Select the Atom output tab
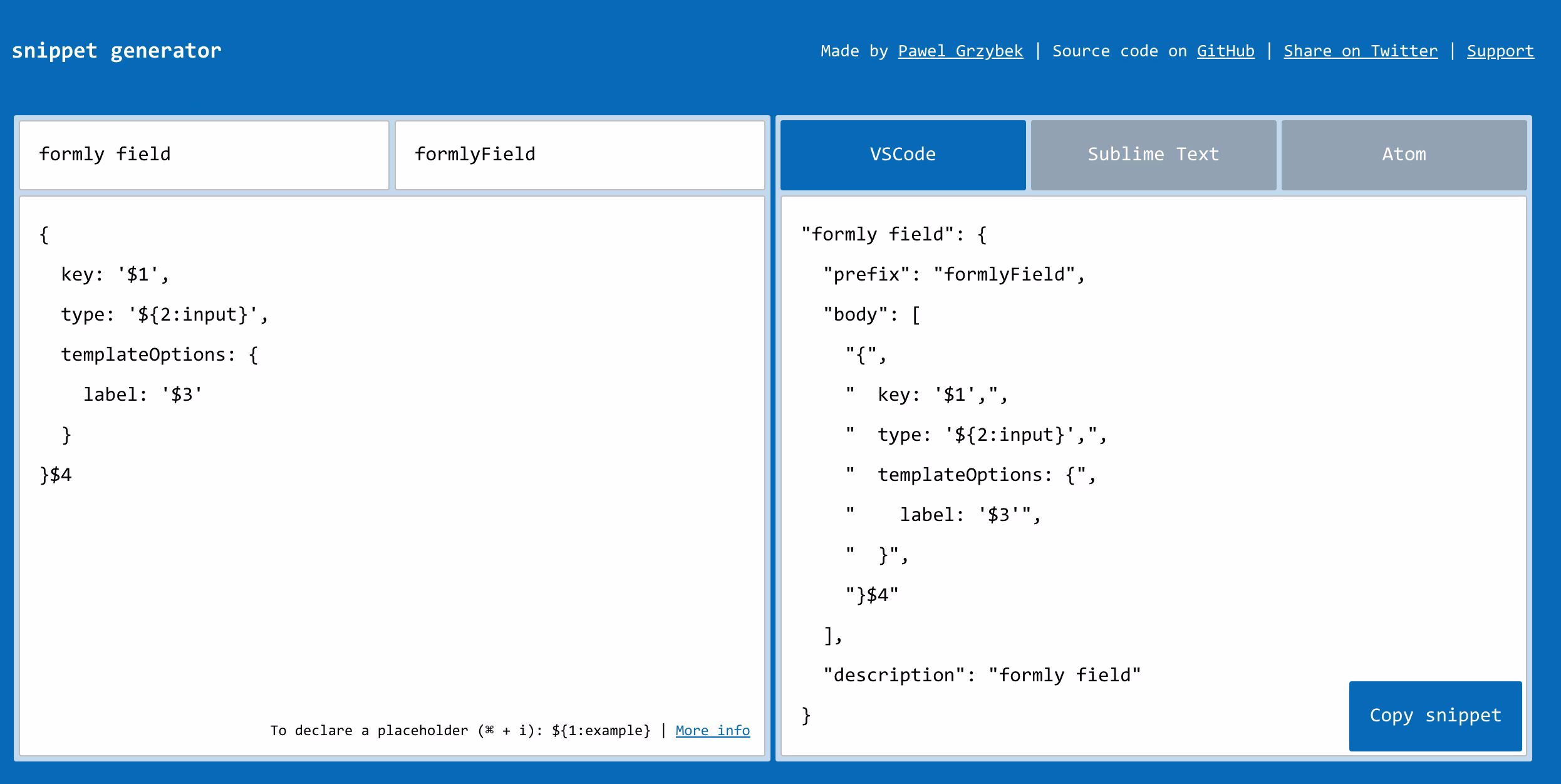1561x784 pixels. coord(1404,155)
